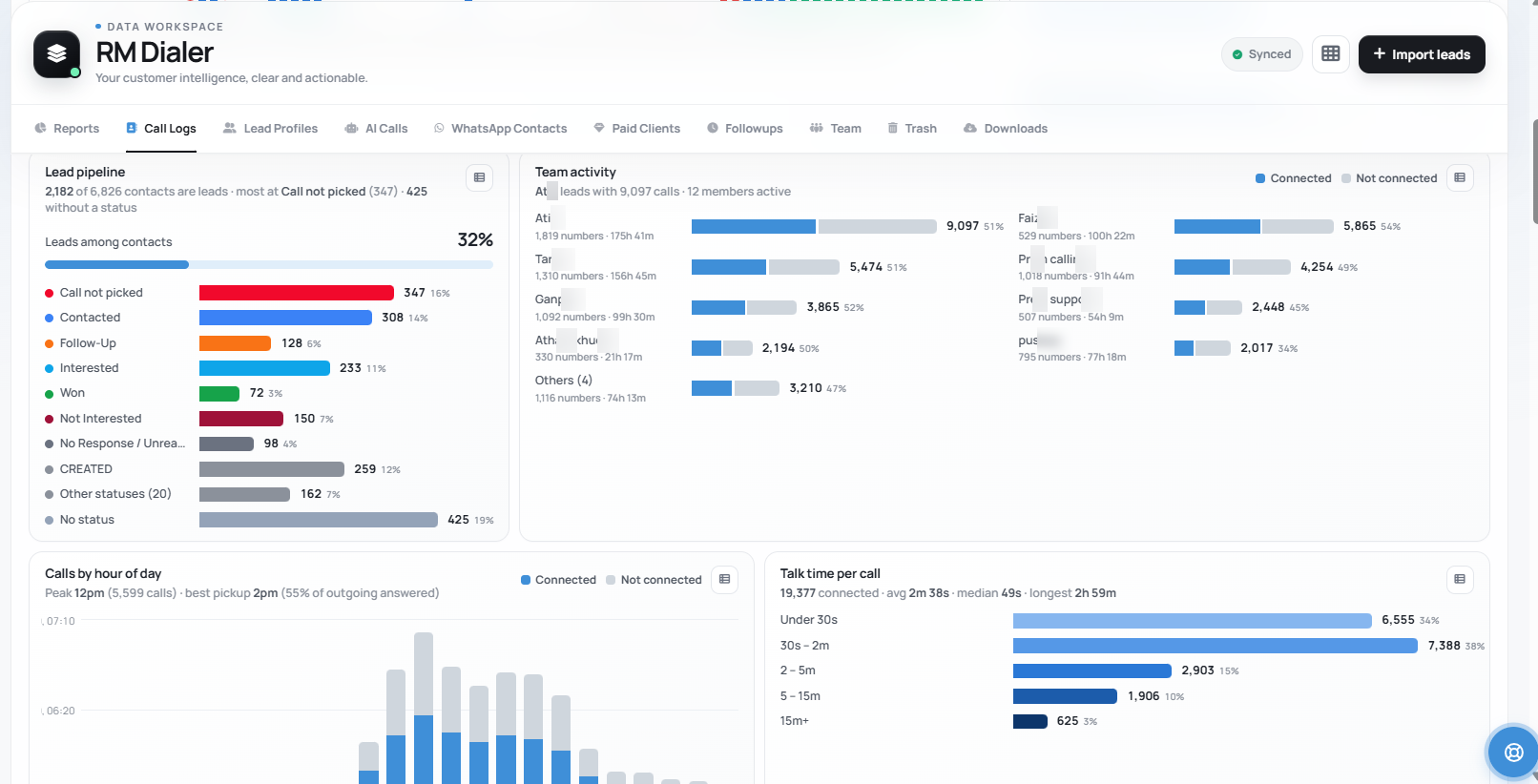Click the Import leads button
This screenshot has height=784, width=1538.
pyautogui.click(x=1422, y=54)
